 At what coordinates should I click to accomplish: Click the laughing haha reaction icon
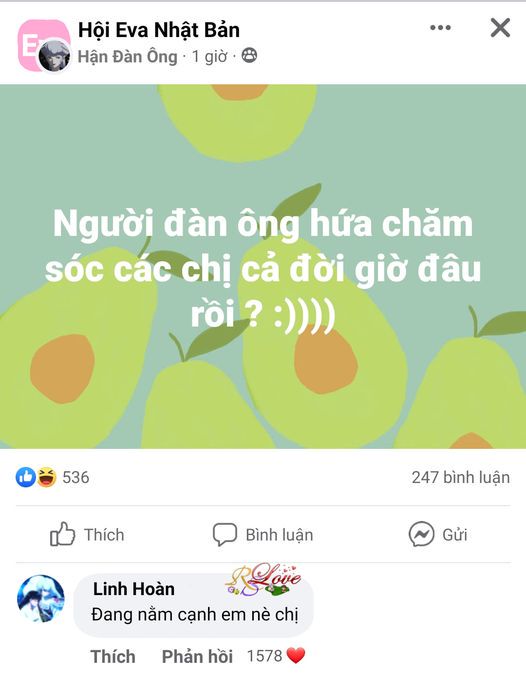click(x=47, y=477)
